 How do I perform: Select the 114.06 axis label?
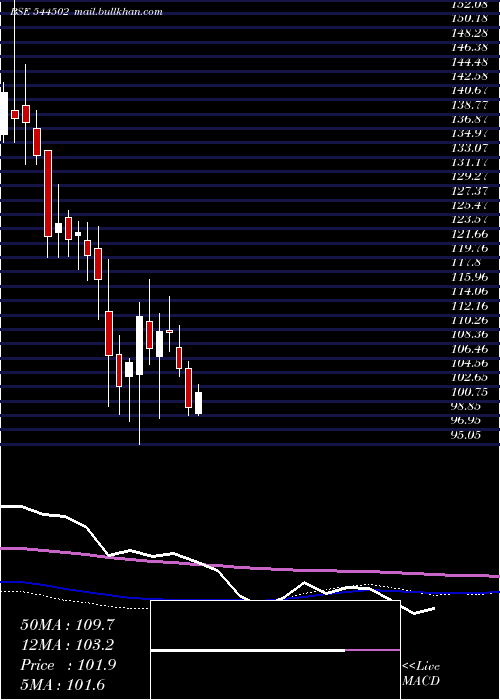click(468, 292)
